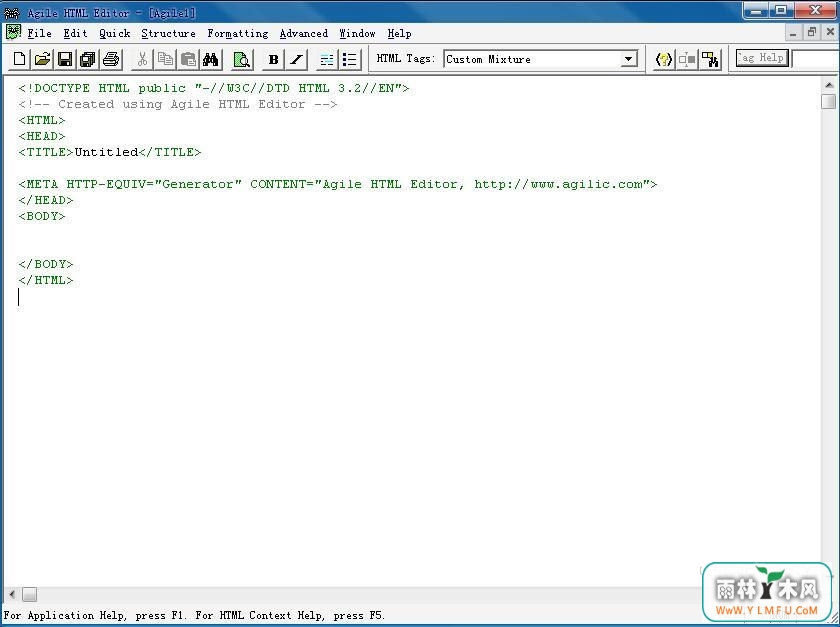This screenshot has height=627, width=840.
Task: Open the Formatting menu
Action: [238, 33]
